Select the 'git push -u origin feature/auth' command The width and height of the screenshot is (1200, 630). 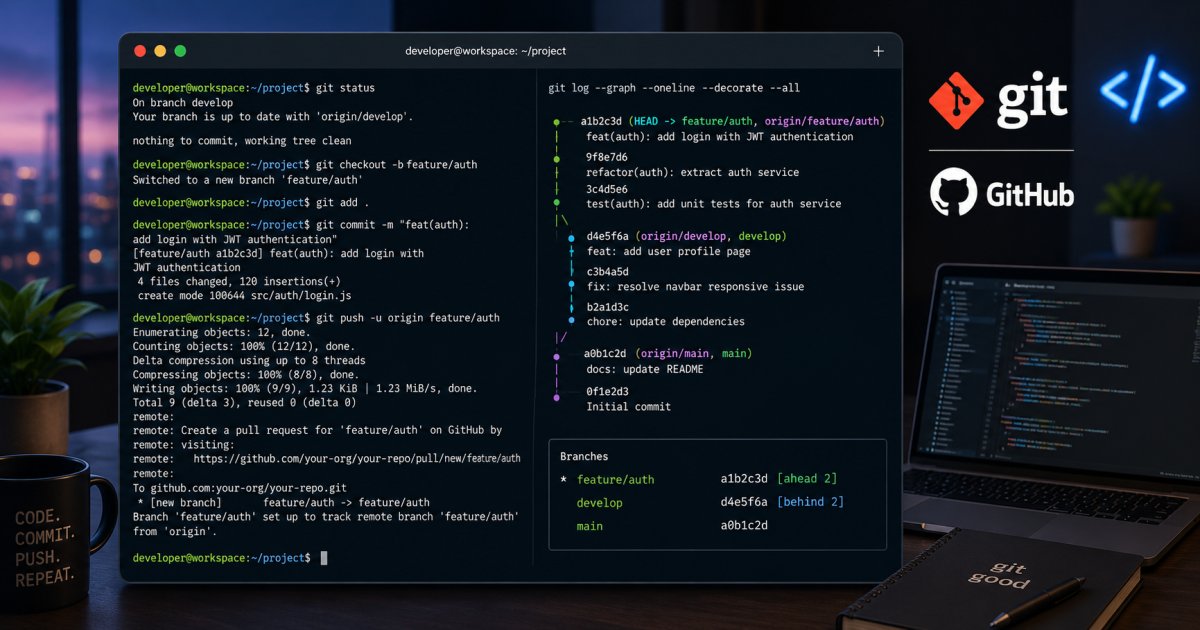pos(316,318)
